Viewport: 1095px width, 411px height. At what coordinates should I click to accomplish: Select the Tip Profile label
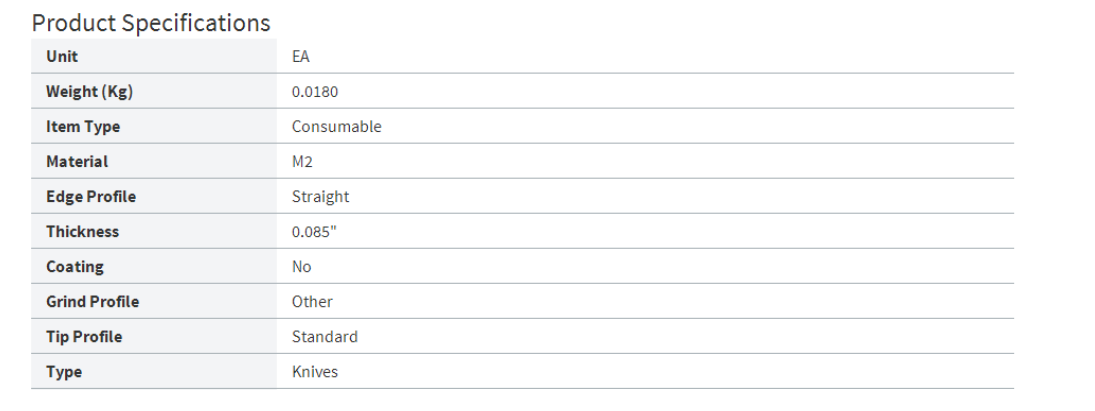83,337
